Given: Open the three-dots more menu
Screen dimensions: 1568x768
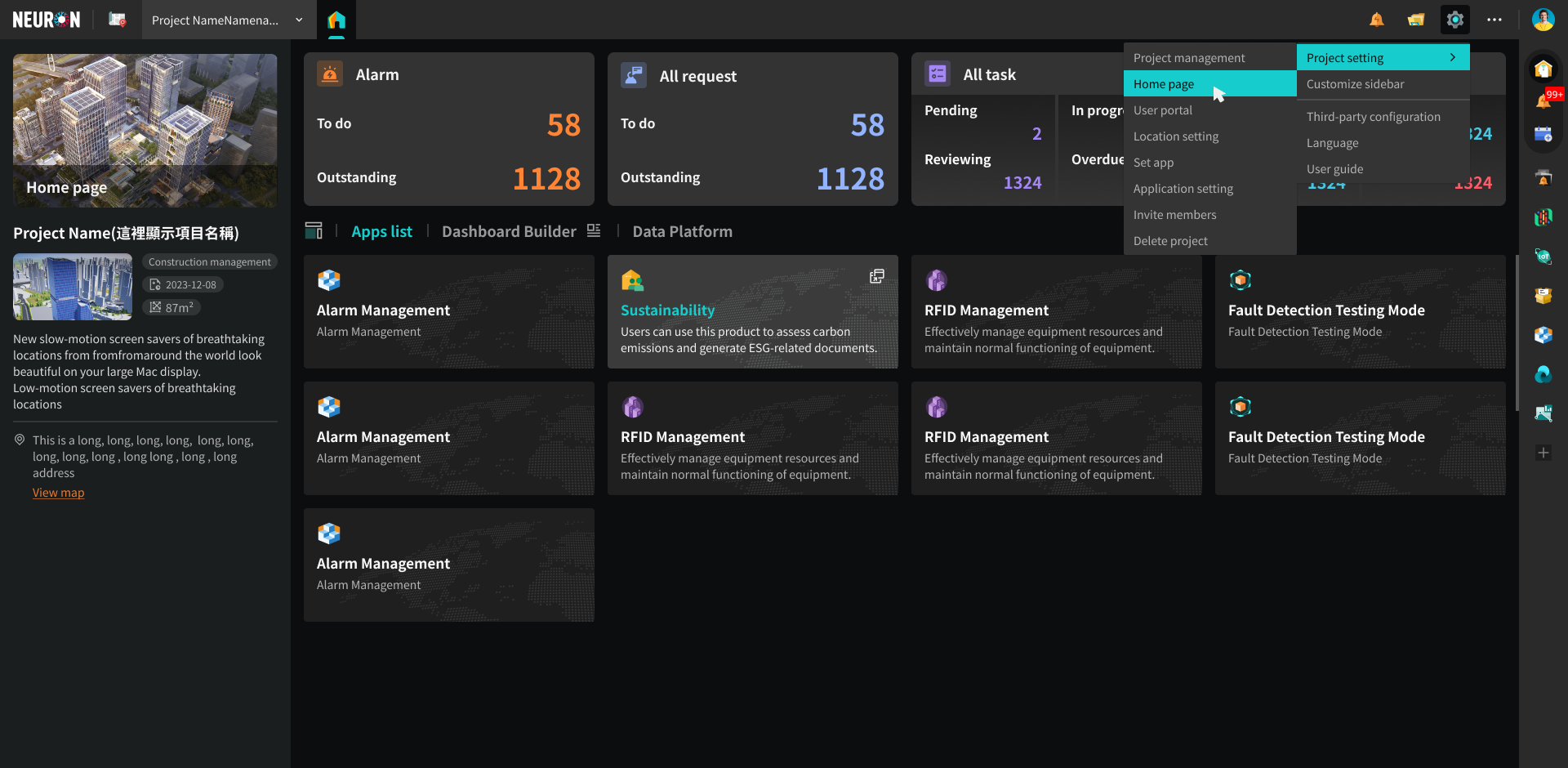Looking at the screenshot, I should [x=1494, y=20].
